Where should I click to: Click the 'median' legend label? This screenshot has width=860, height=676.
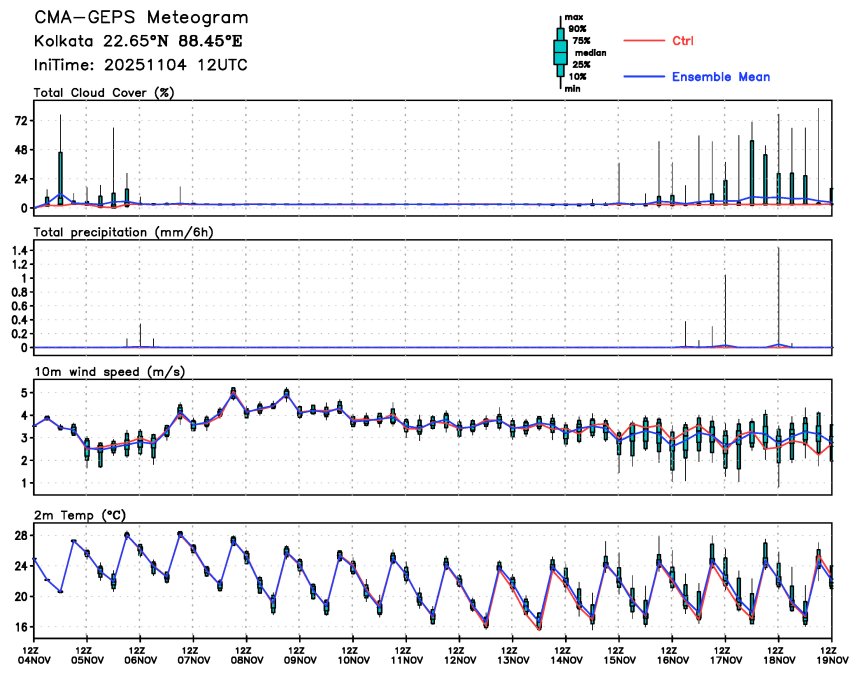[590, 53]
